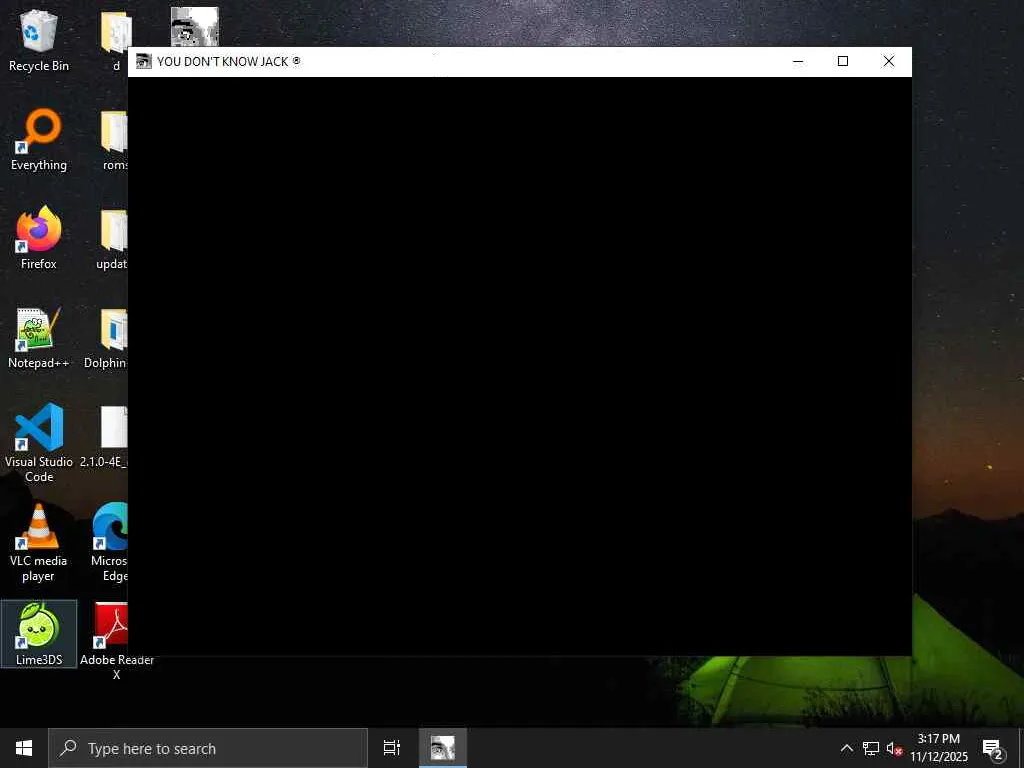Viewport: 1024px width, 768px height.
Task: Select the Visual Studio Code desktop icon
Action: pyautogui.click(x=39, y=443)
